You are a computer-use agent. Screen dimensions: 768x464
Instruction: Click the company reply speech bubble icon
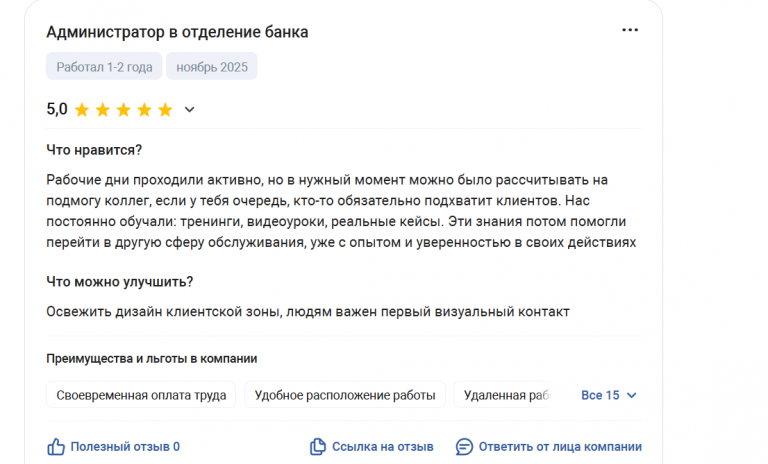pyautogui.click(x=464, y=446)
